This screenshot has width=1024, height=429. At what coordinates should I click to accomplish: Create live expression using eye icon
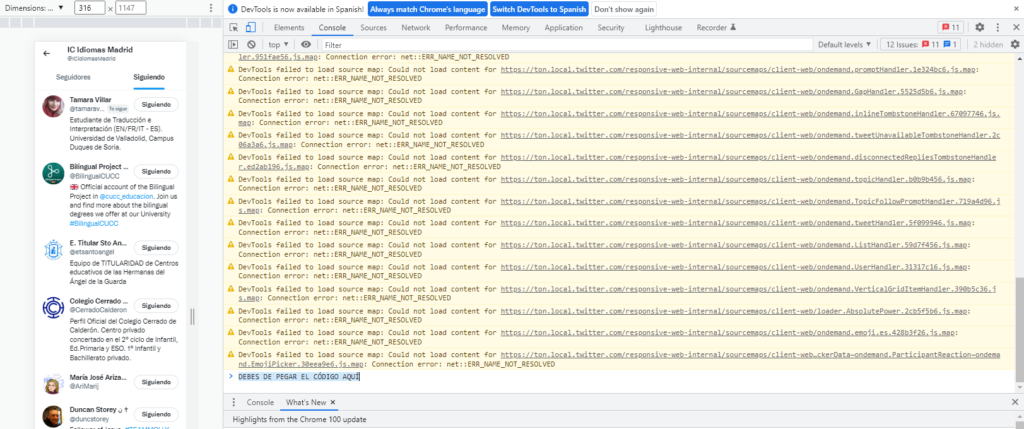coord(306,45)
